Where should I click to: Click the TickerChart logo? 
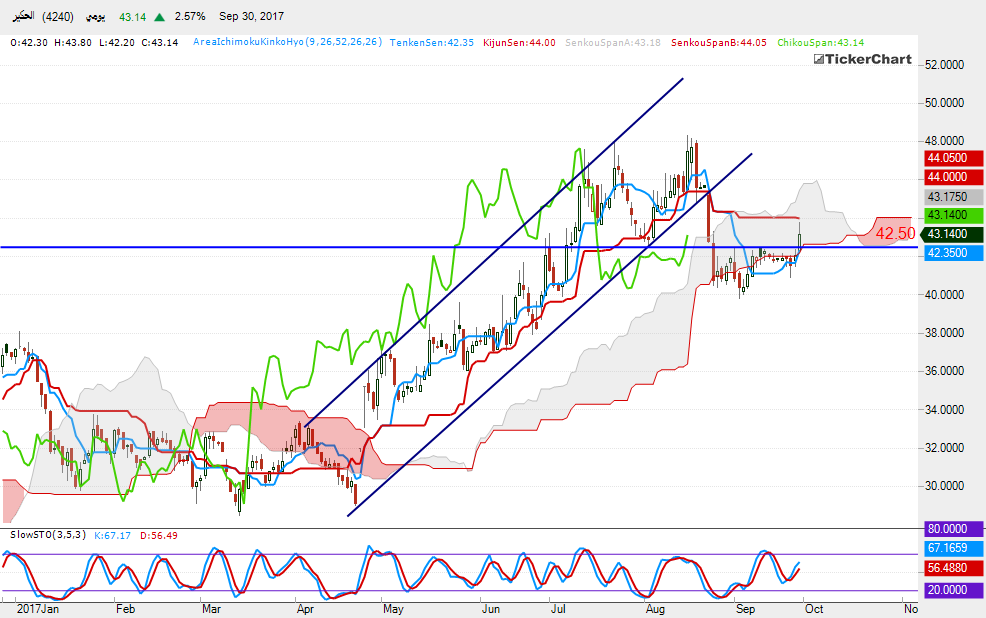click(x=862, y=59)
